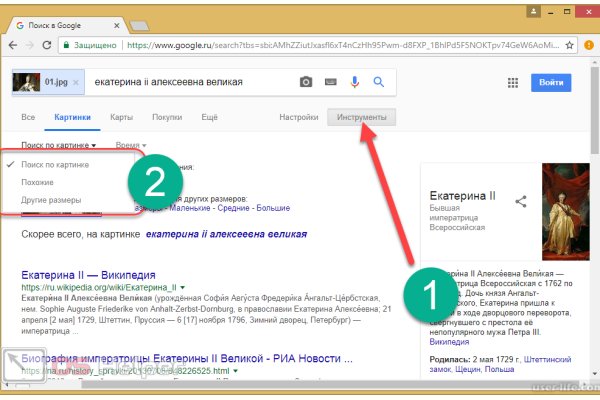This screenshot has height=400, width=600.
Task: Expand Поиск по картинке dropdown
Action: click(x=59, y=145)
